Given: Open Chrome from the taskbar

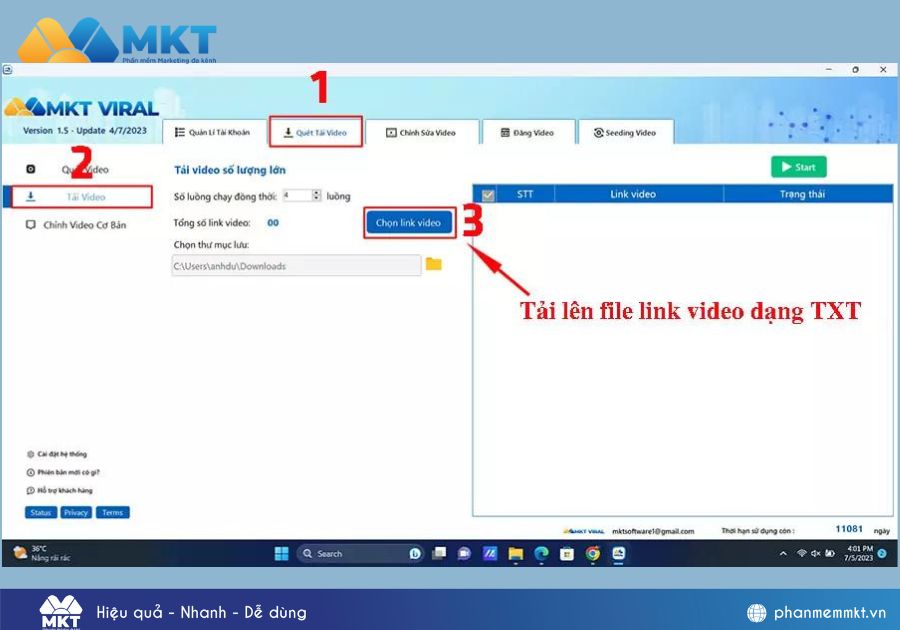Looking at the screenshot, I should pos(593,554).
